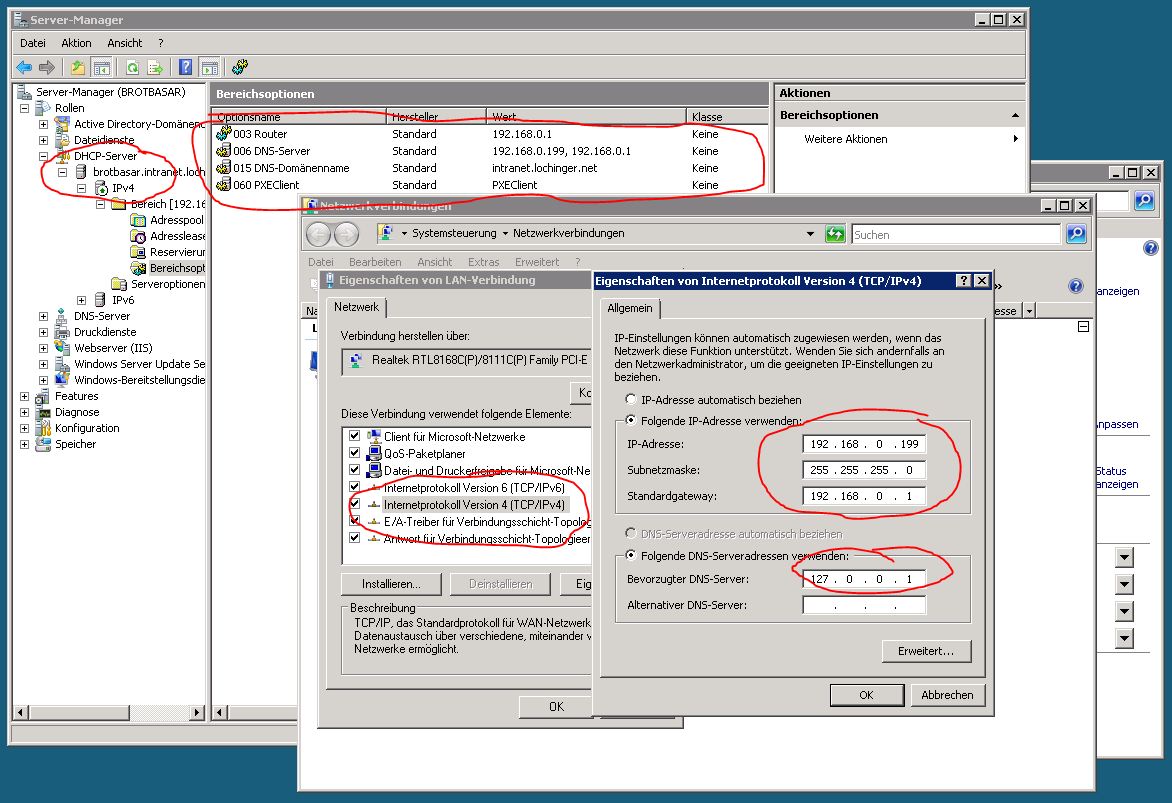
Task: Toggle the QoS-Paketplaner checkbox
Action: click(x=354, y=453)
